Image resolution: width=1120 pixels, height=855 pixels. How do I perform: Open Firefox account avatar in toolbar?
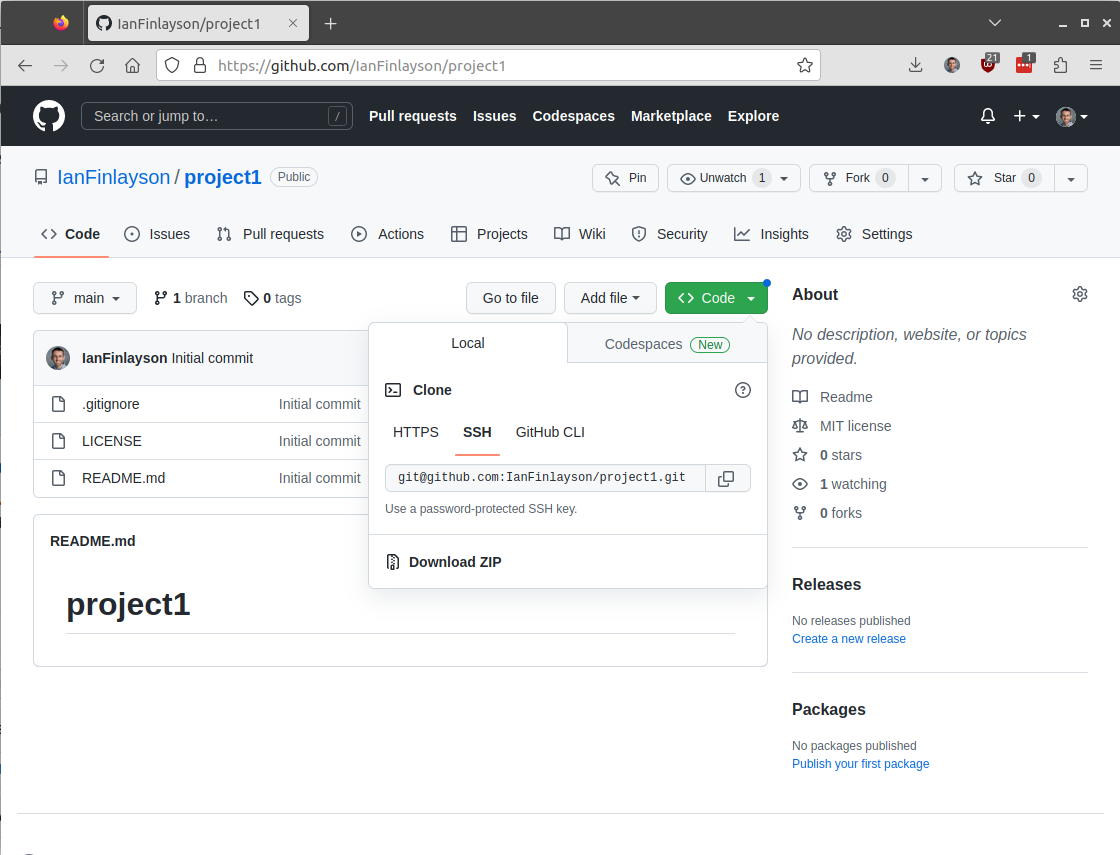[952, 66]
